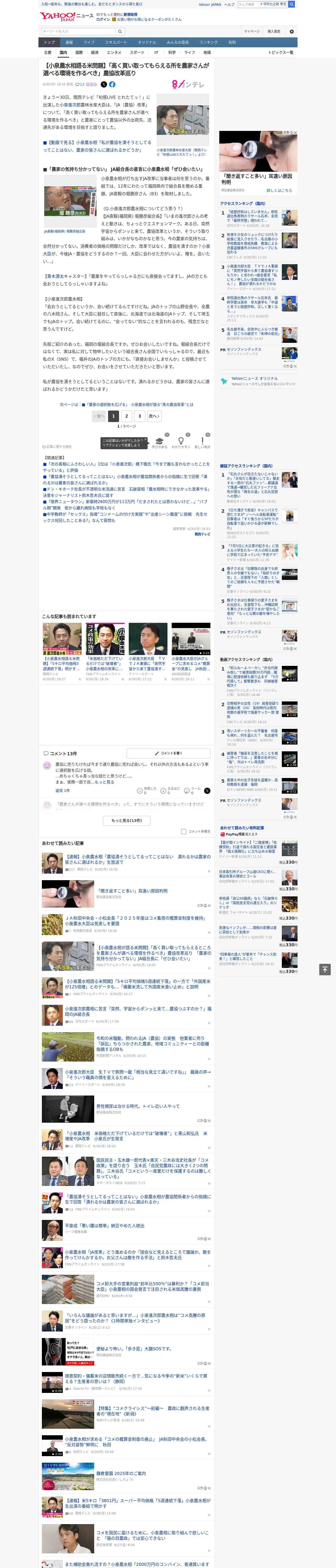Open the 小泉進次郎 link in the article body
The height and width of the screenshot is (1568, 336).
point(70,105)
